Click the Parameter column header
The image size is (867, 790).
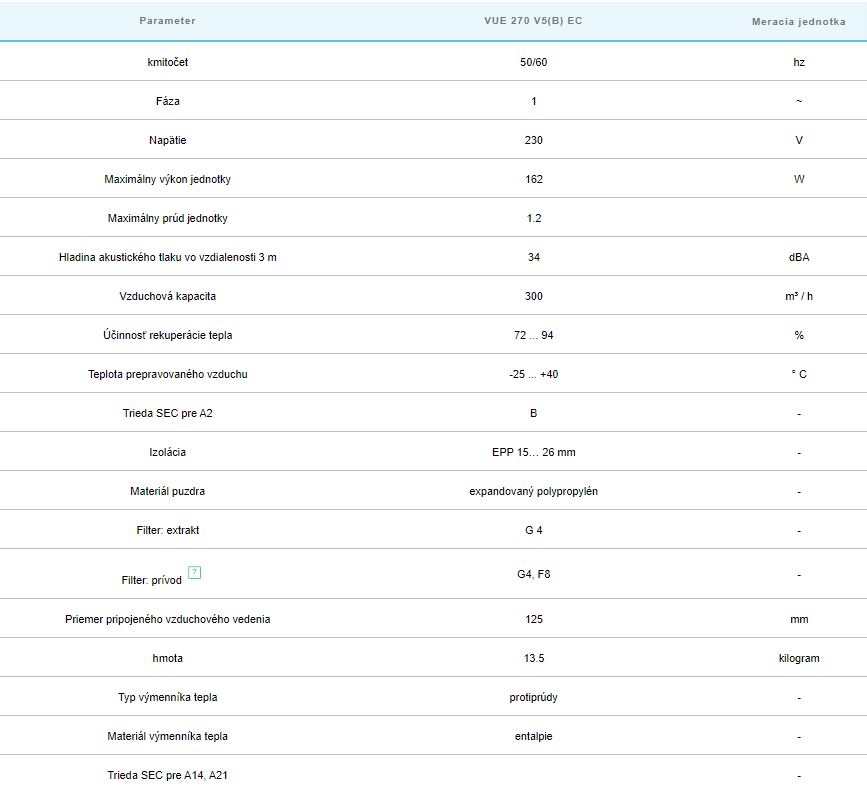167,21
